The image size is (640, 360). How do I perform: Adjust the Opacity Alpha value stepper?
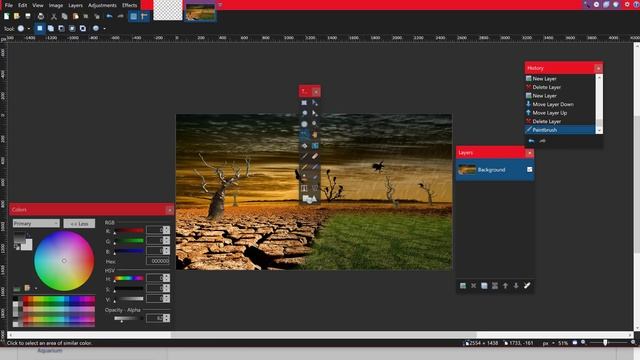[x=167, y=318]
